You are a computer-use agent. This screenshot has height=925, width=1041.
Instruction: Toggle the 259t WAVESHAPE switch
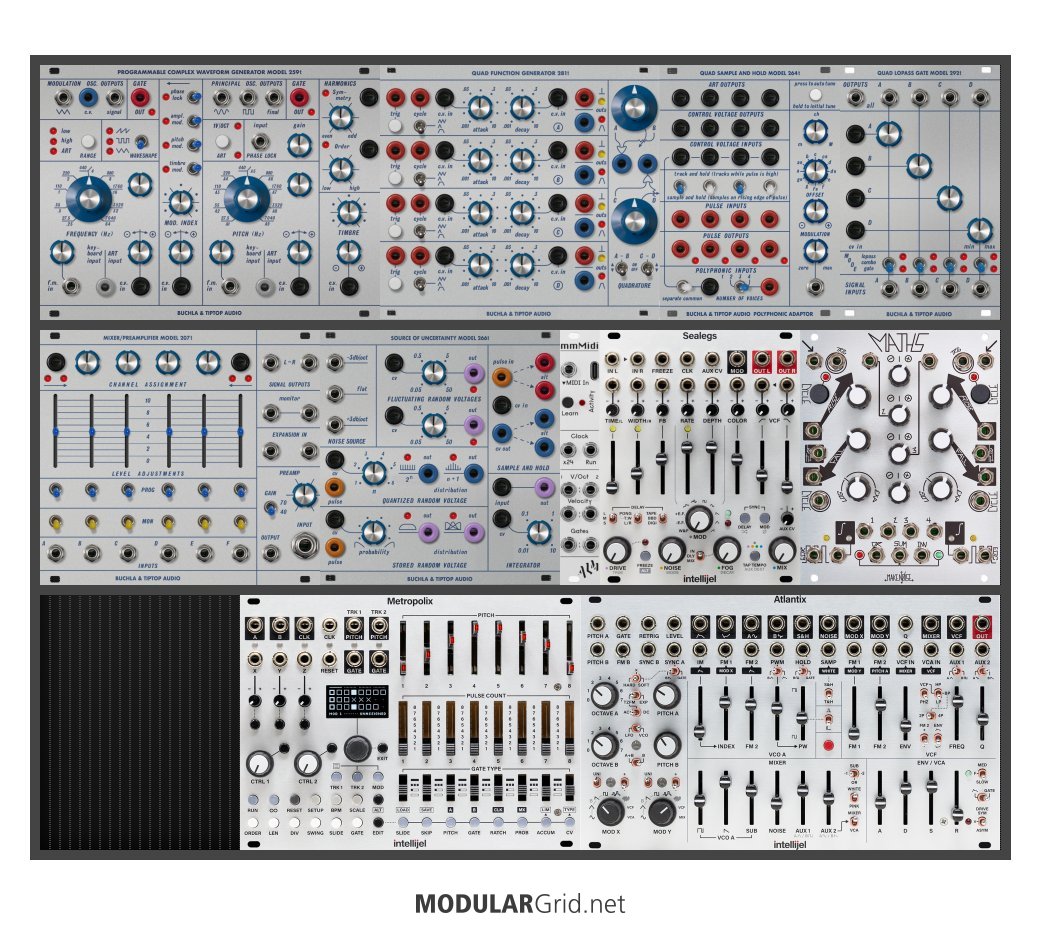click(x=141, y=141)
